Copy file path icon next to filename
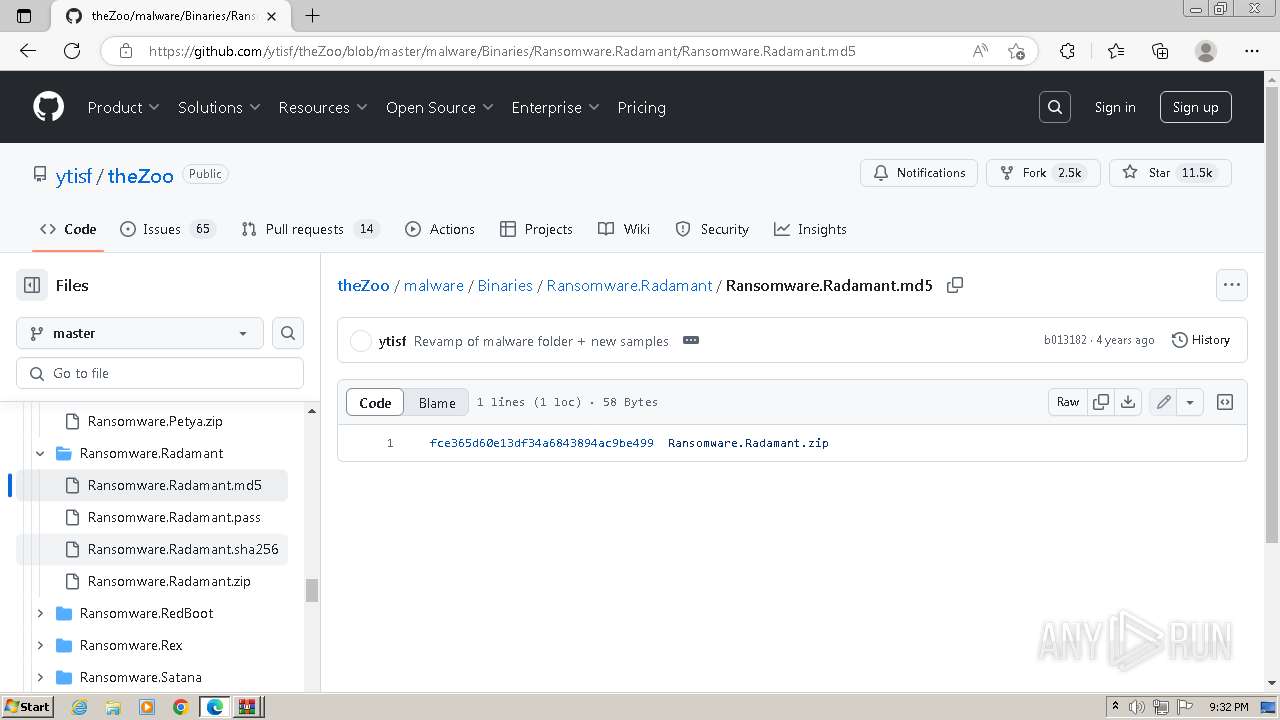This screenshot has width=1280, height=720. [955, 285]
